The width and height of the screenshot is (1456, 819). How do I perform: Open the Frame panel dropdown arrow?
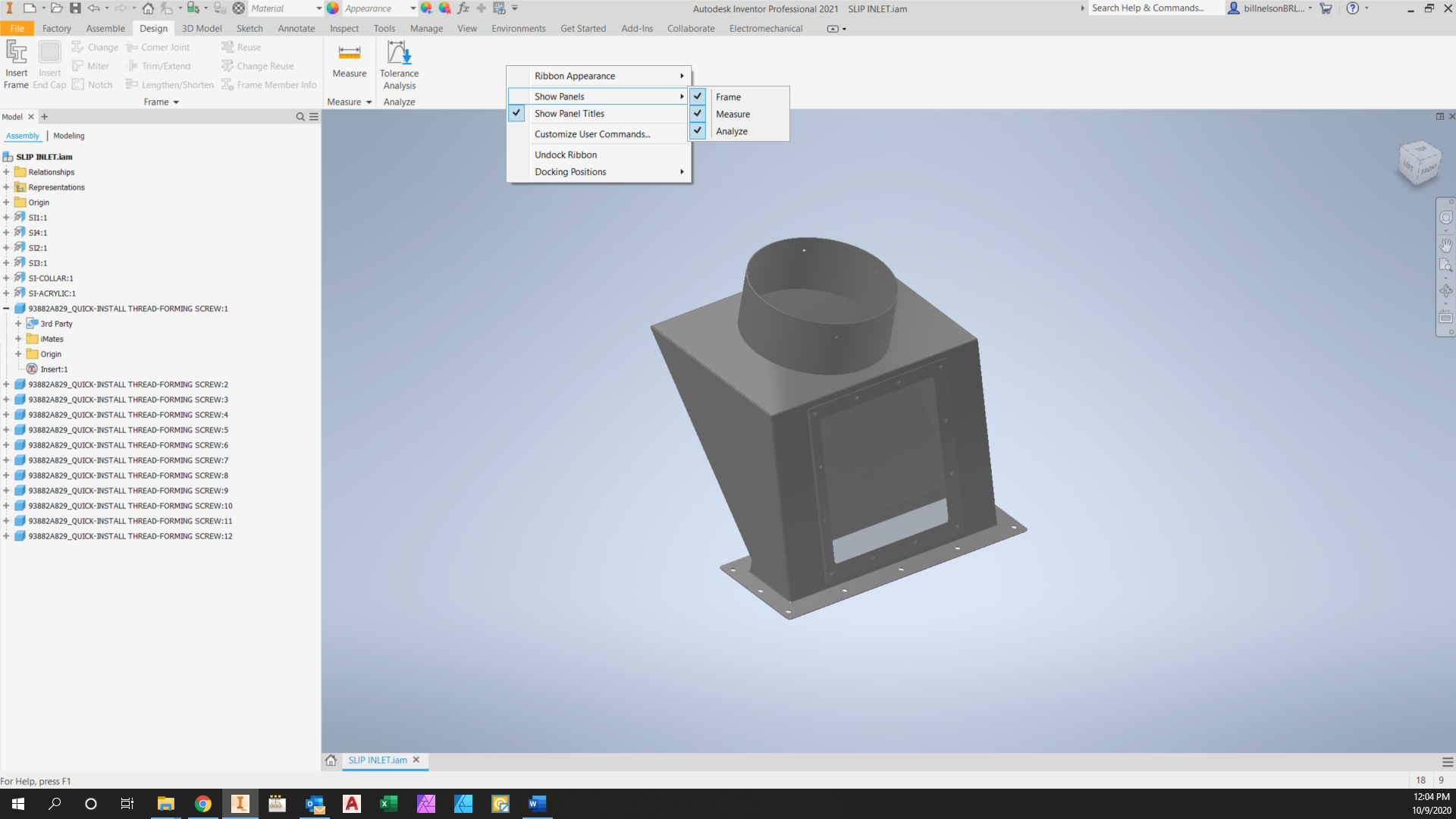[176, 102]
